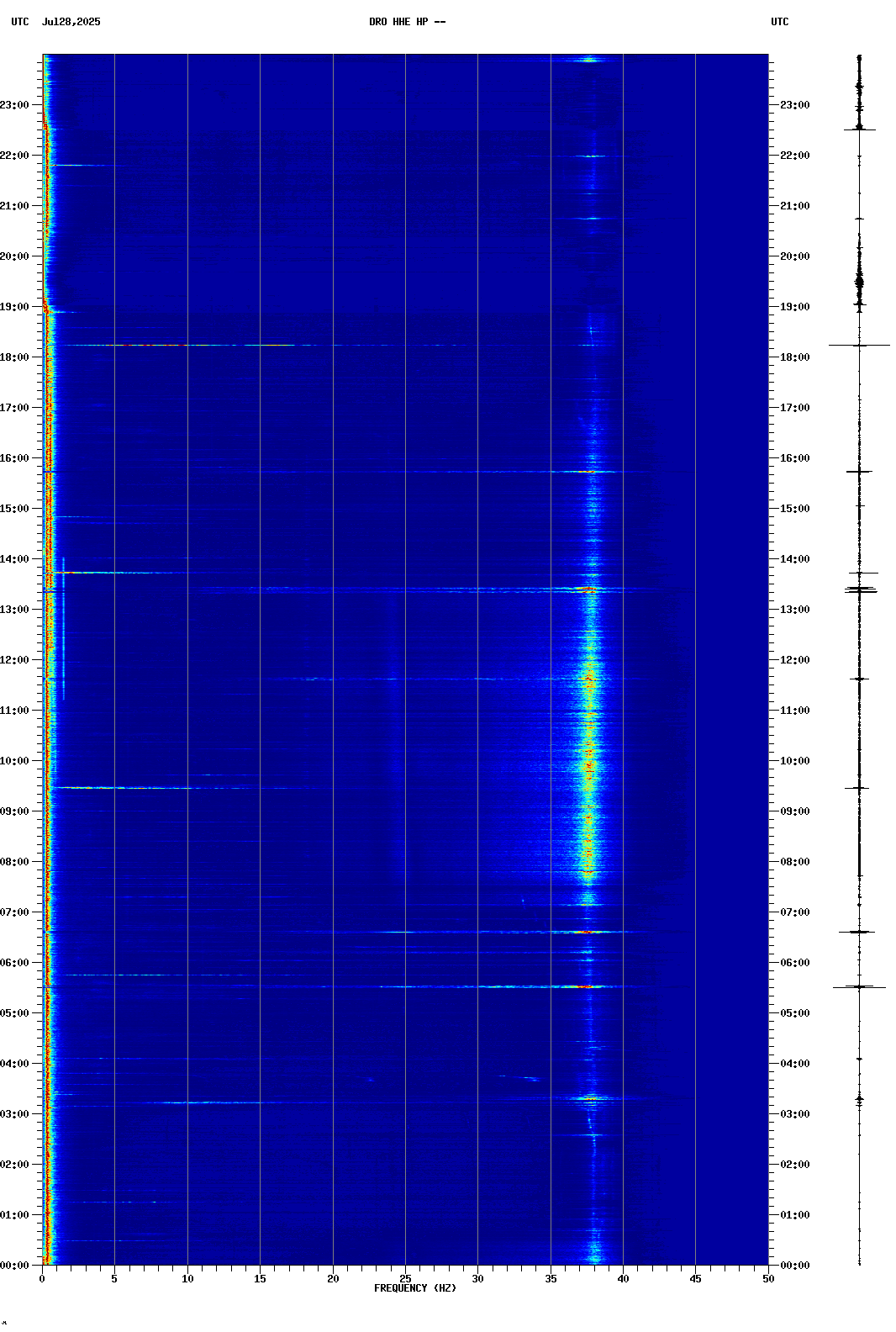Click 13:00 on the right time axis
Screen dimensions: 896x1332
coord(795,610)
